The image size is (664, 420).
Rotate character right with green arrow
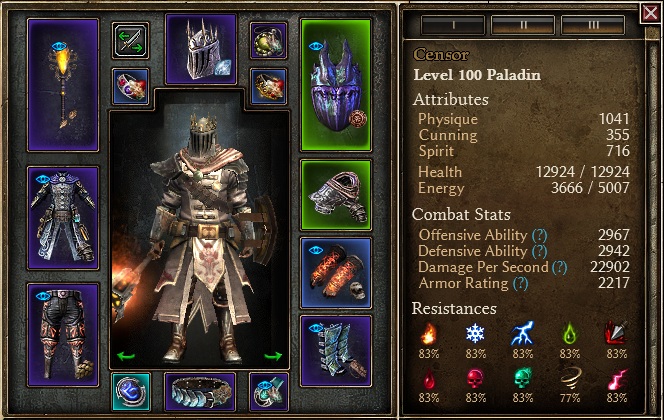point(273,356)
